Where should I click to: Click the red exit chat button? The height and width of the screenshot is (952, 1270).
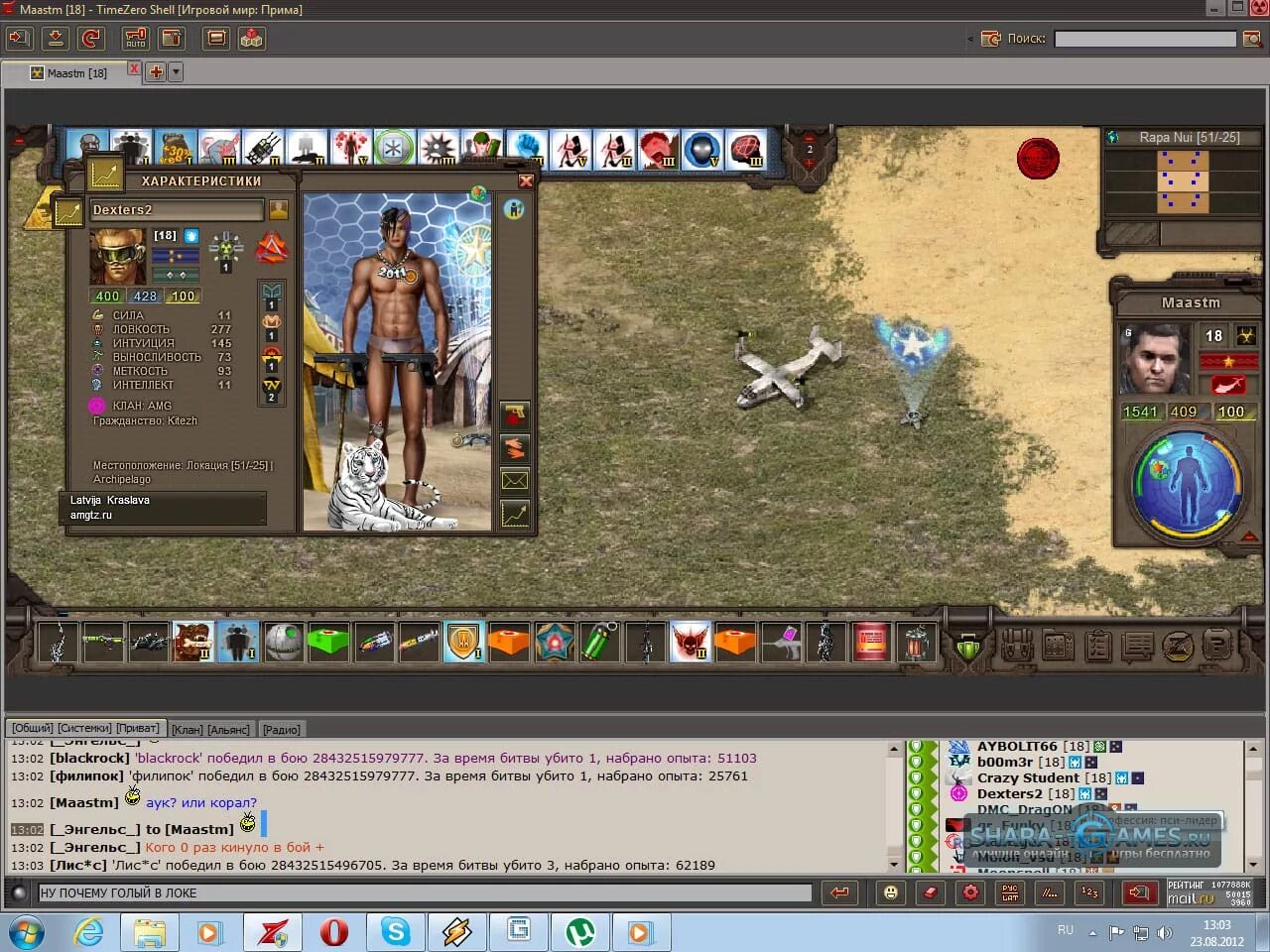[1139, 892]
